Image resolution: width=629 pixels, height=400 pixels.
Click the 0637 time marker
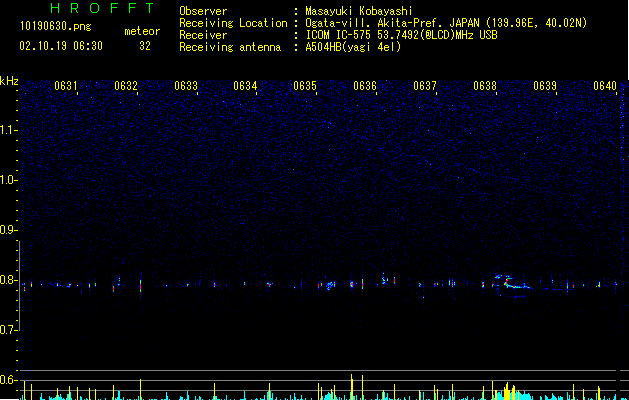coord(425,86)
